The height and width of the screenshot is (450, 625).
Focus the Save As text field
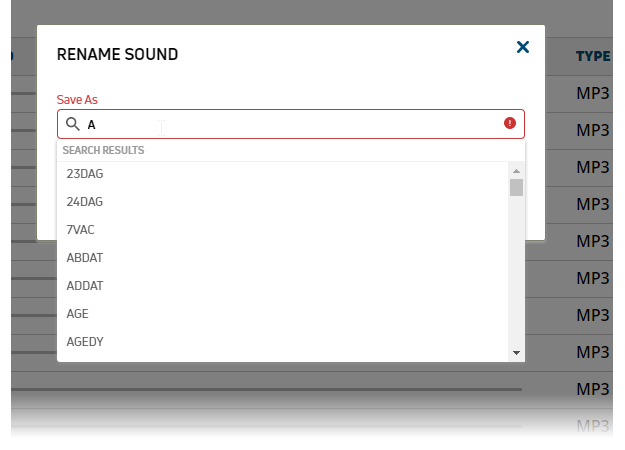[x=290, y=124]
